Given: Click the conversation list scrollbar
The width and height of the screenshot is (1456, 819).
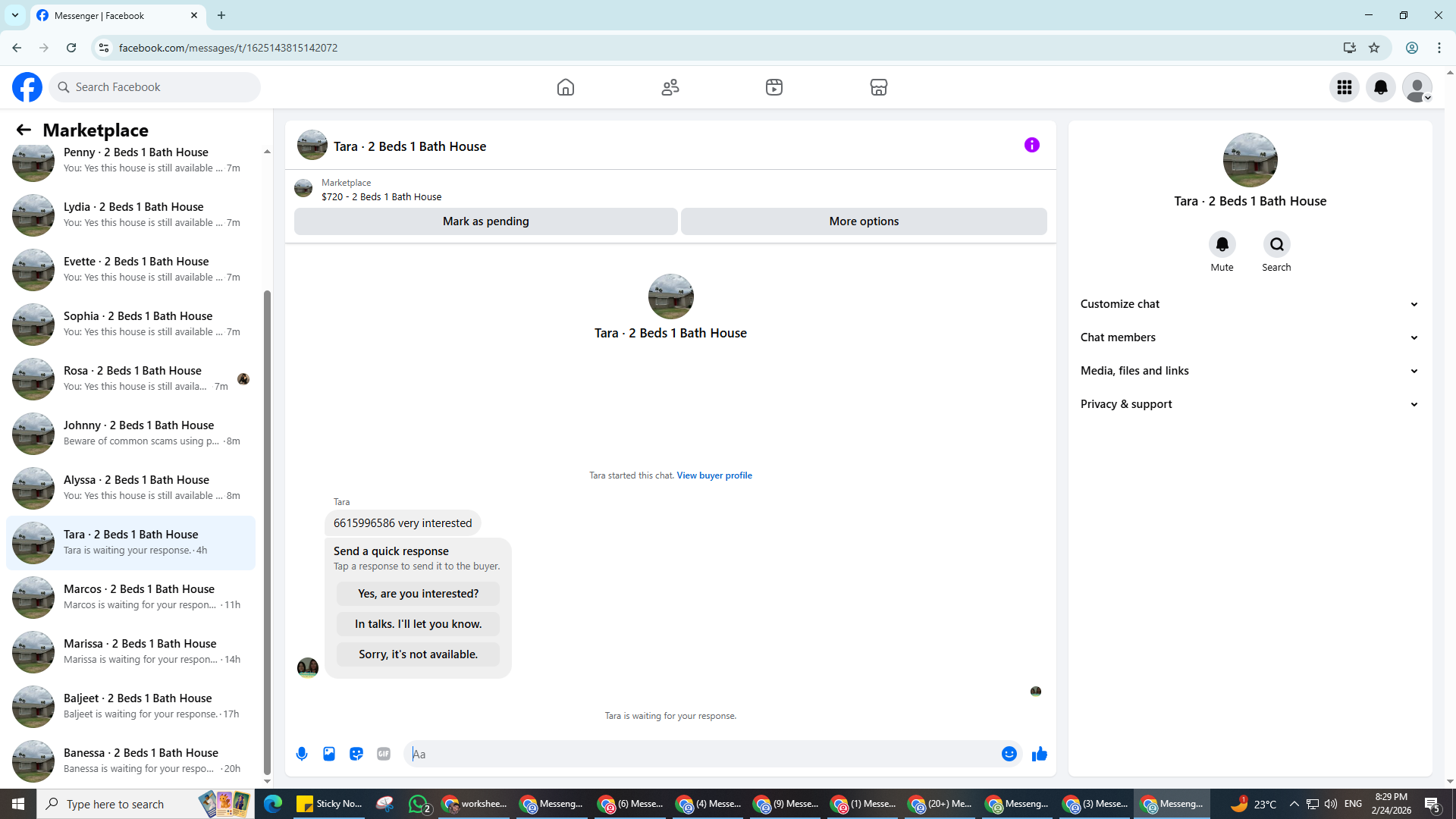Looking at the screenshot, I should click(267, 531).
